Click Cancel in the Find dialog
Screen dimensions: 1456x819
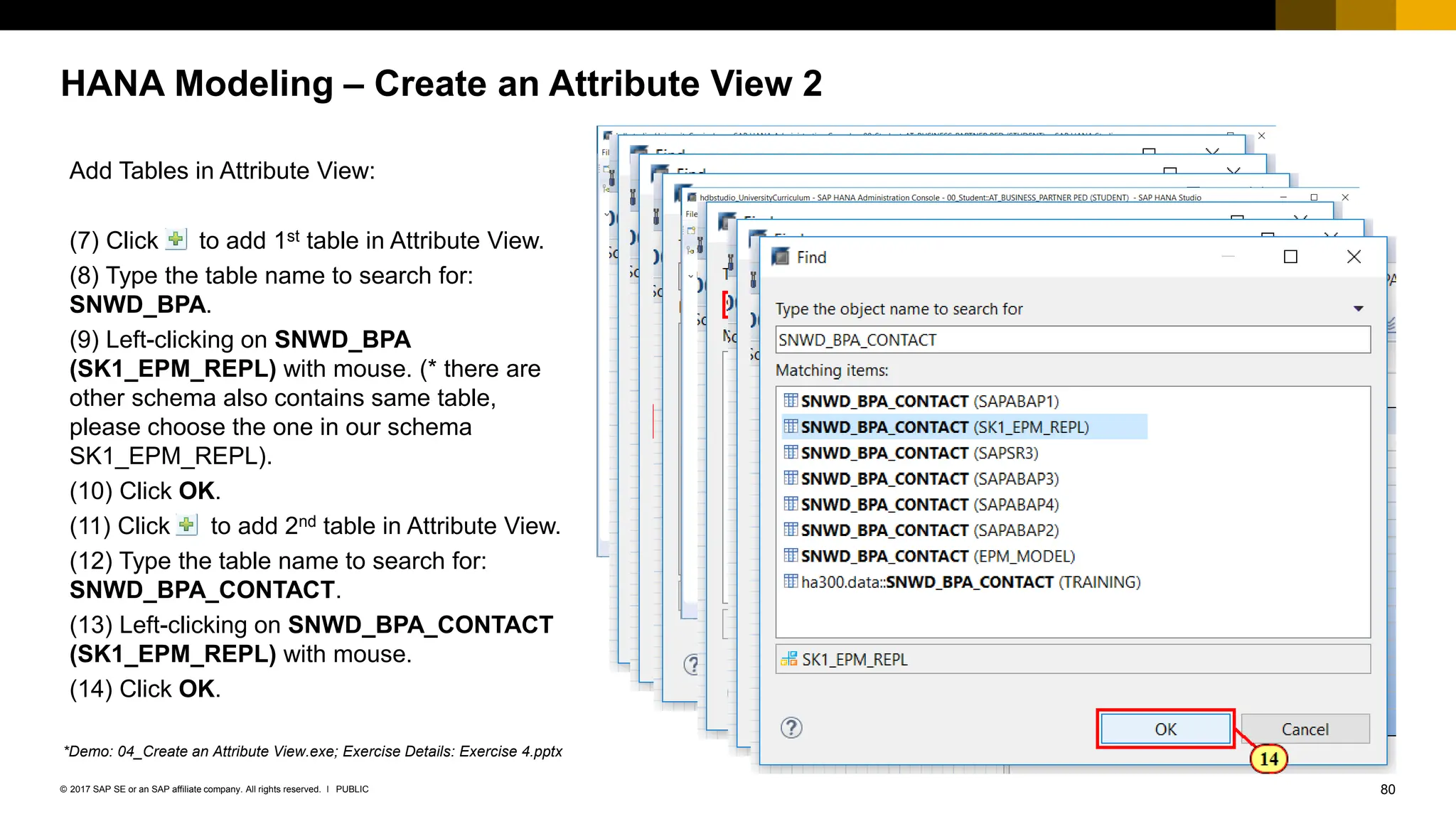[x=1305, y=729]
